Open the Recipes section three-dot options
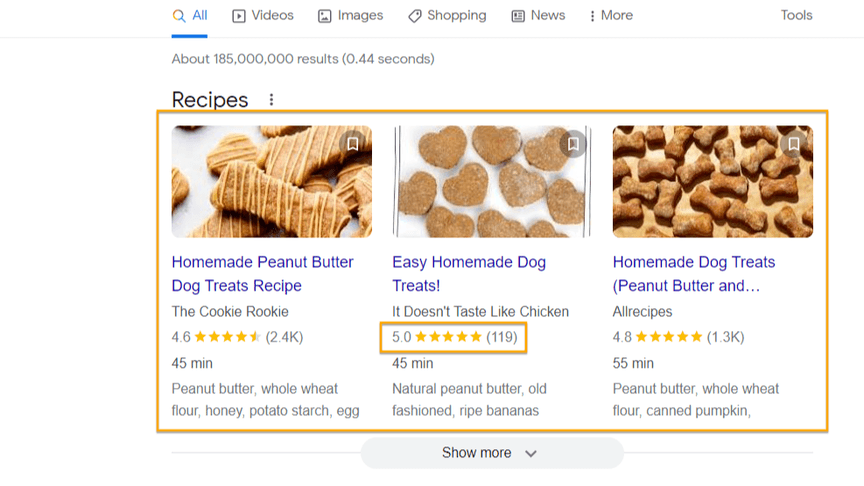The image size is (864, 486). [x=271, y=100]
